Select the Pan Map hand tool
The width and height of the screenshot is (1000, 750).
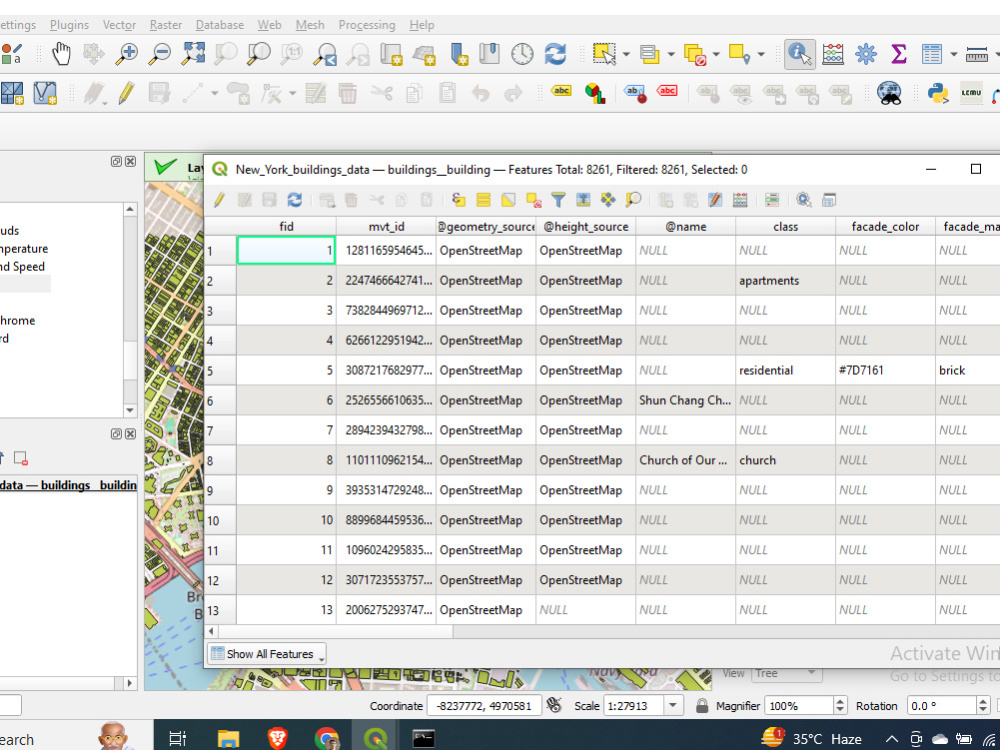coord(61,54)
